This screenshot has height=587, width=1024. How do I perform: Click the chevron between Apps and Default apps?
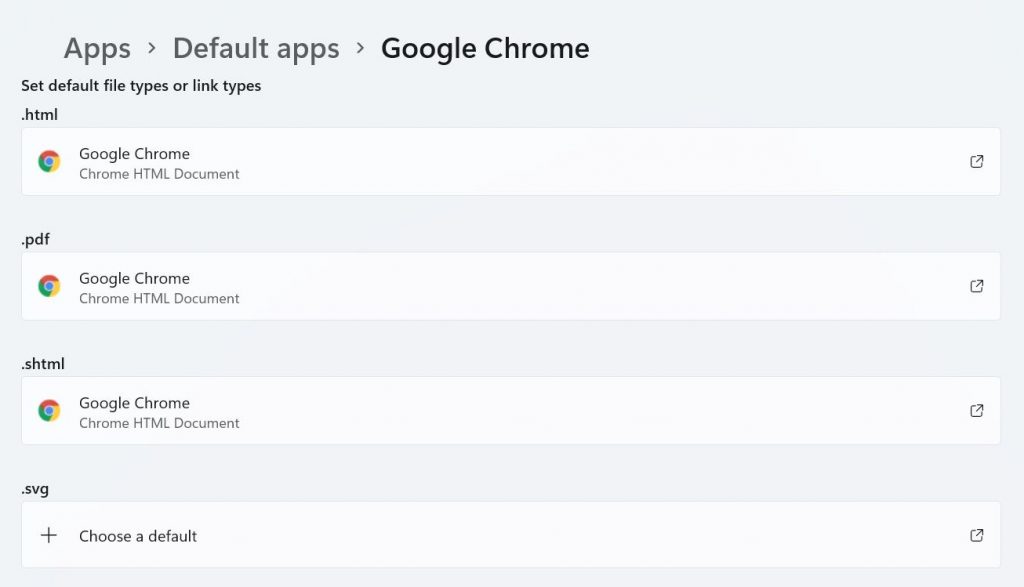(152, 48)
